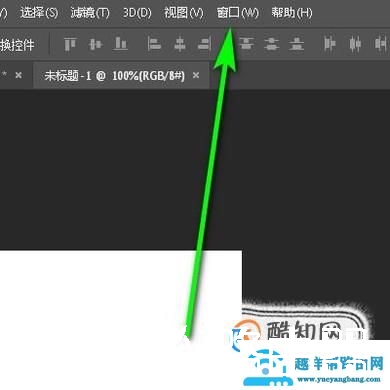Screen dimensions: 390x390
Task: Open the 滤镜(T) menu
Action: pos(90,13)
